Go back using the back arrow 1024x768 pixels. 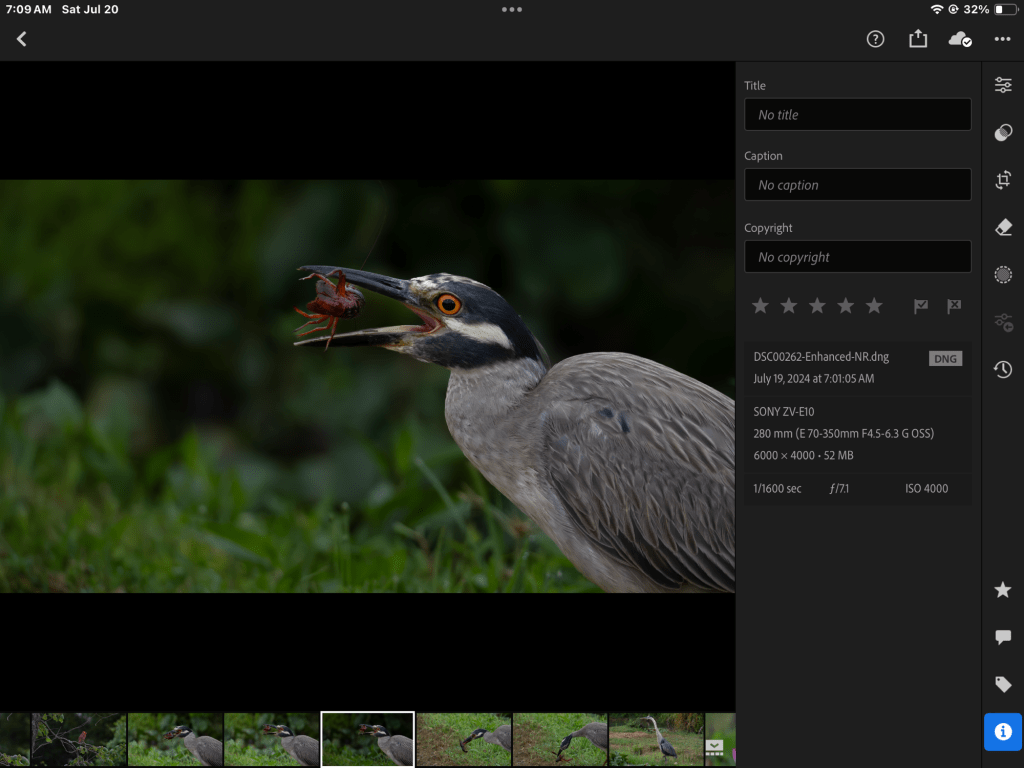pos(22,39)
